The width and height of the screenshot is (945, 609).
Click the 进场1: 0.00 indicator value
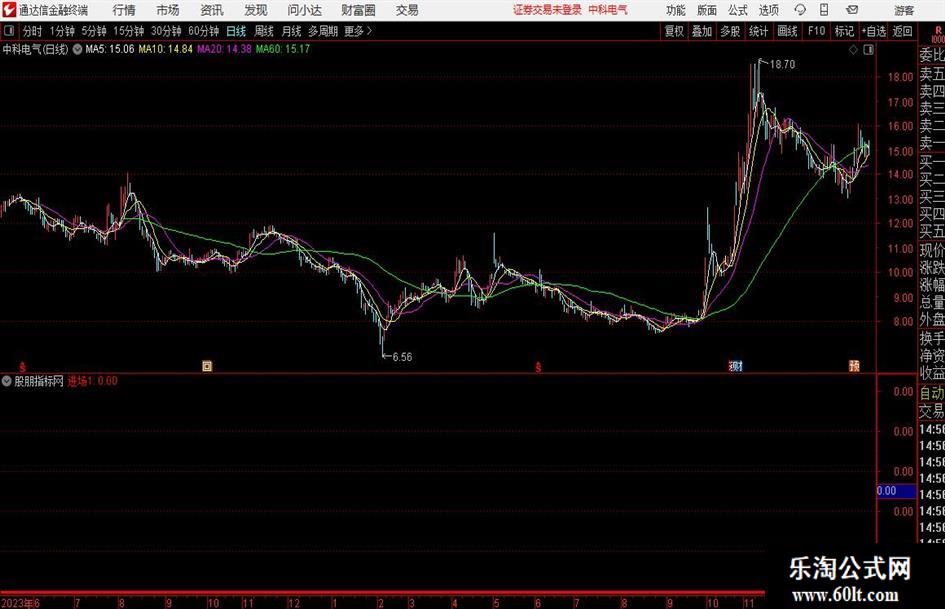(93, 381)
